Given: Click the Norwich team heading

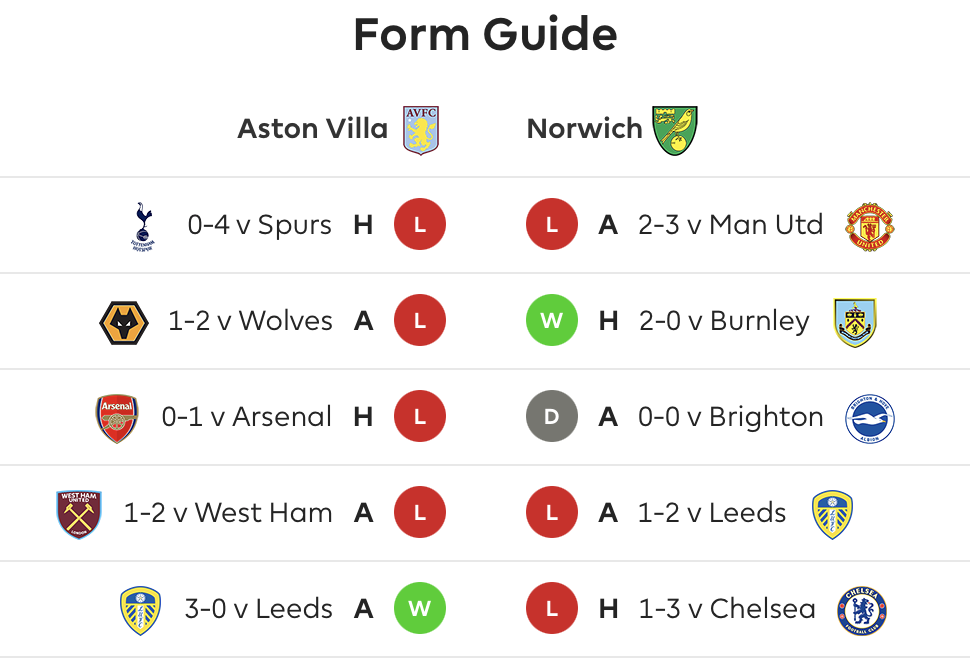Looking at the screenshot, I should 585,129.
